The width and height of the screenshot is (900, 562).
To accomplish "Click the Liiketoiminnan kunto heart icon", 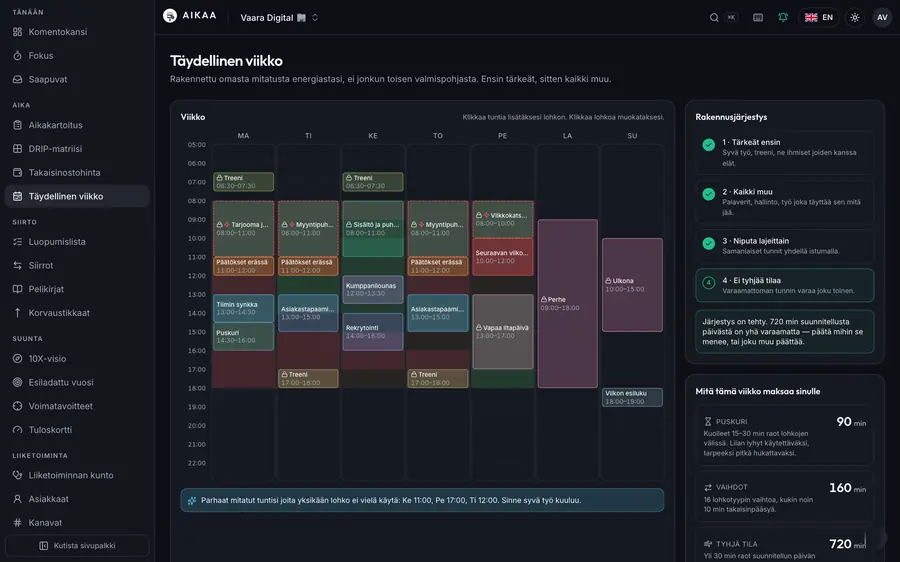I will [17, 475].
